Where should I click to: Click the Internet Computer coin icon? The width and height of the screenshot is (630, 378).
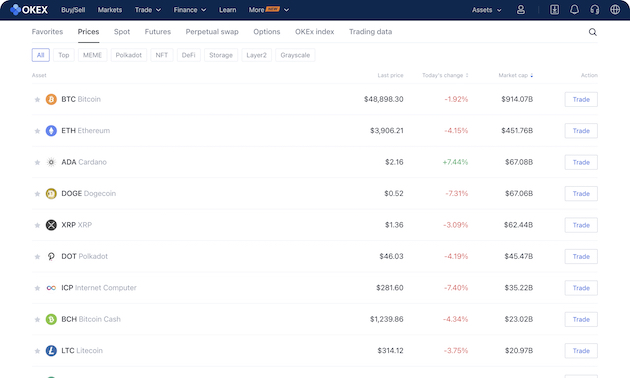(x=51, y=288)
